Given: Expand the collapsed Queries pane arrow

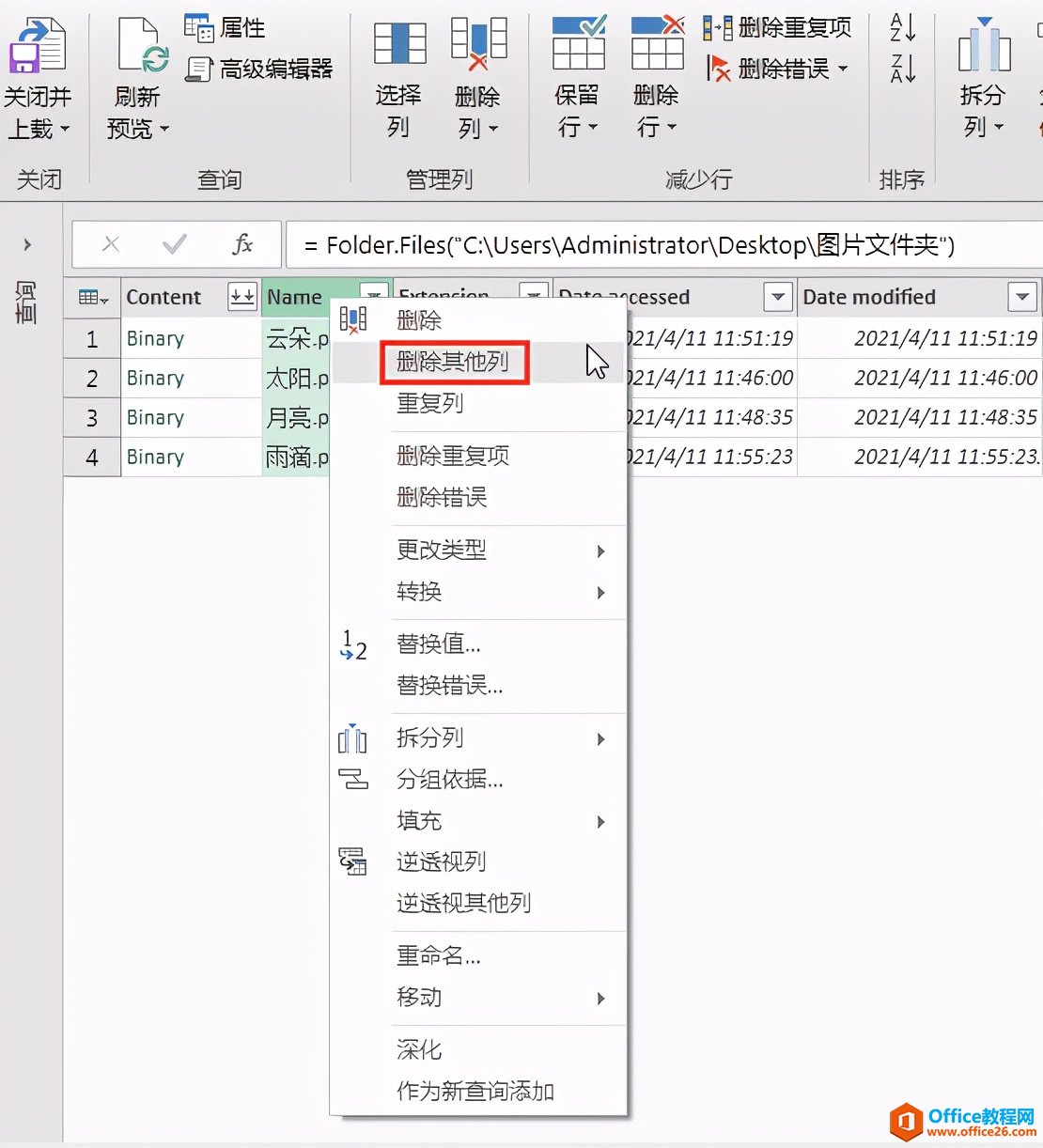Looking at the screenshot, I should point(27,245).
